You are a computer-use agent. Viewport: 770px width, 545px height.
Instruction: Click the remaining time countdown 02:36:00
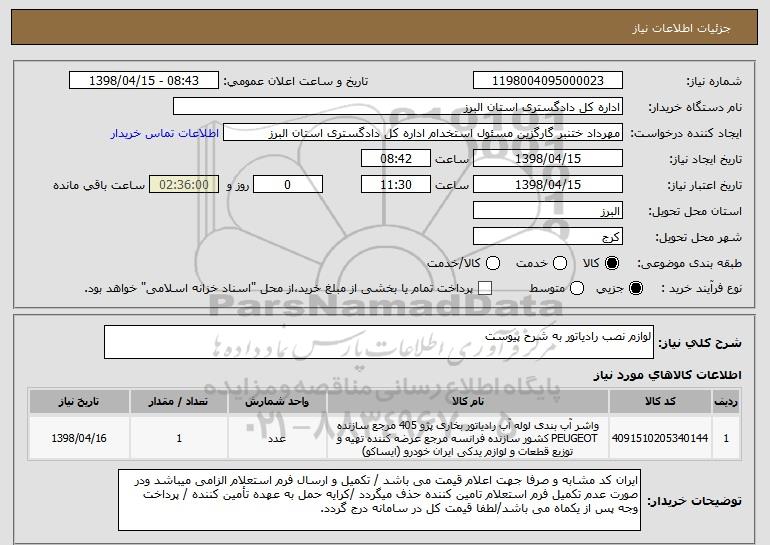[184, 185]
